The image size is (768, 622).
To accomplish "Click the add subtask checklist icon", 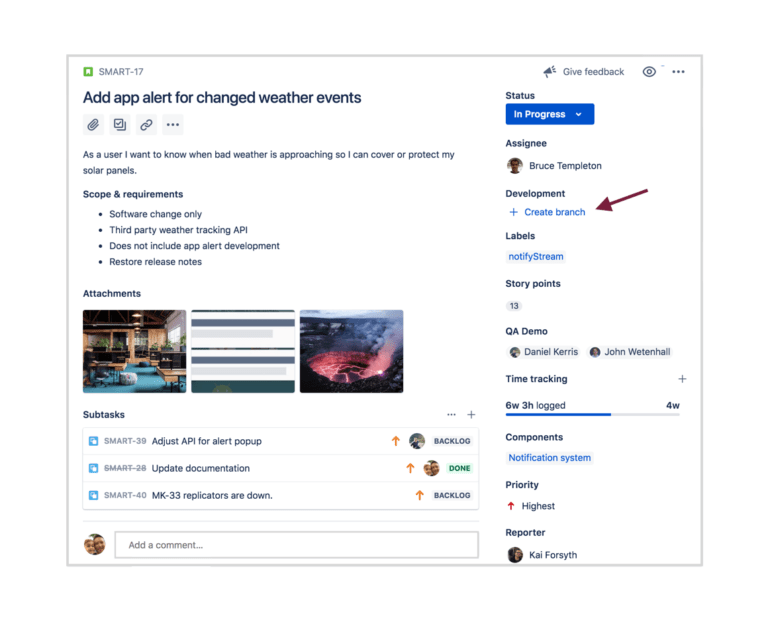I will point(120,125).
